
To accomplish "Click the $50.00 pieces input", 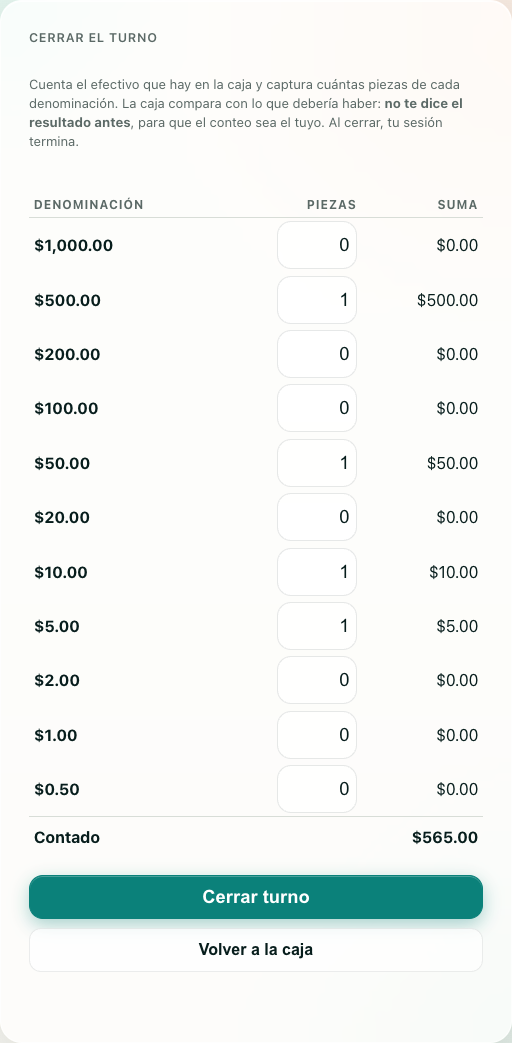I will click(x=317, y=463).
